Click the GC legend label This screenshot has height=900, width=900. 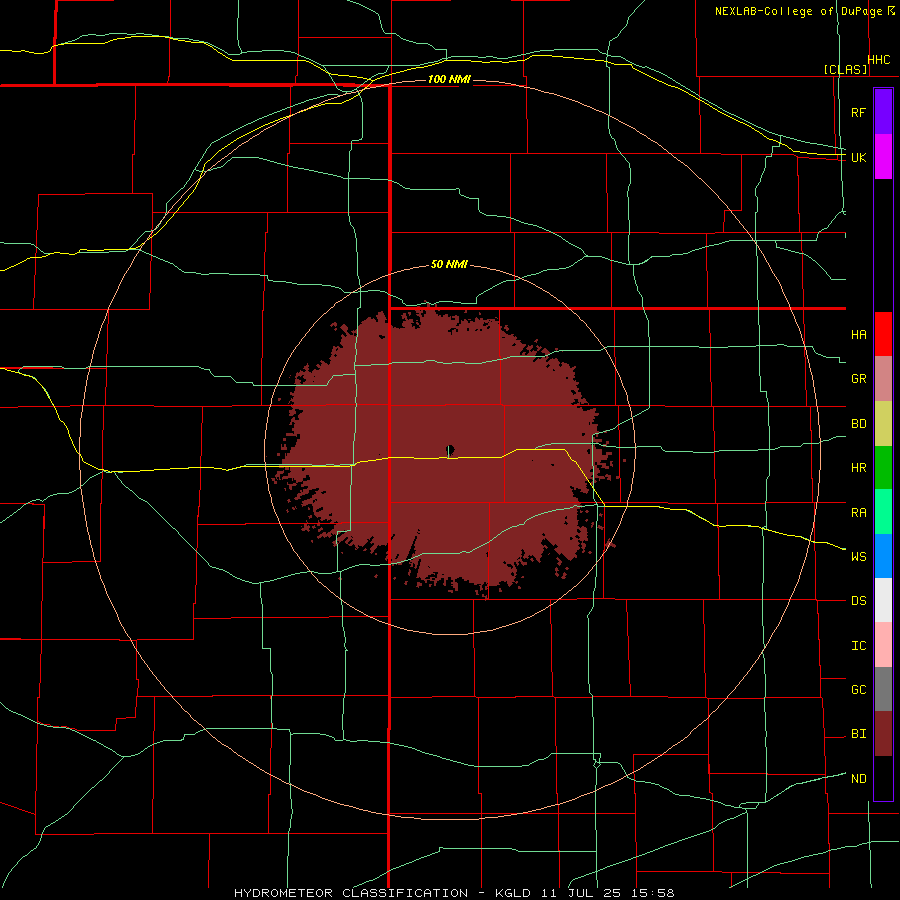[x=858, y=690]
